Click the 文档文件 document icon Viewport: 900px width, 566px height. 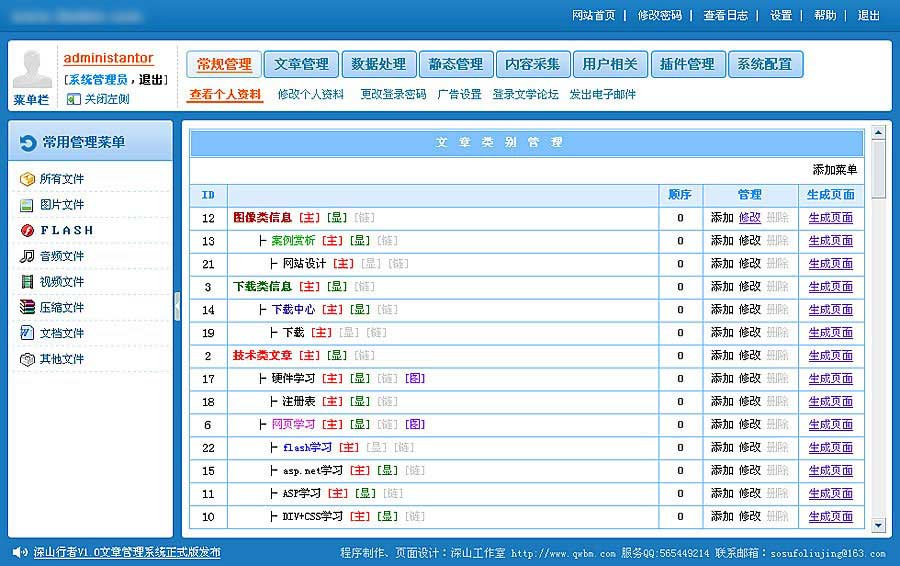27,333
